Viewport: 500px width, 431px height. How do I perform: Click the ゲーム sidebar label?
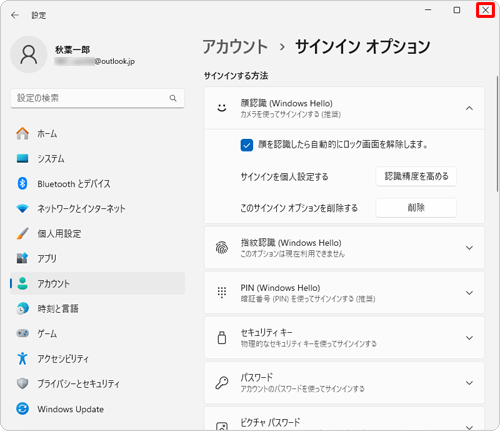[47, 333]
